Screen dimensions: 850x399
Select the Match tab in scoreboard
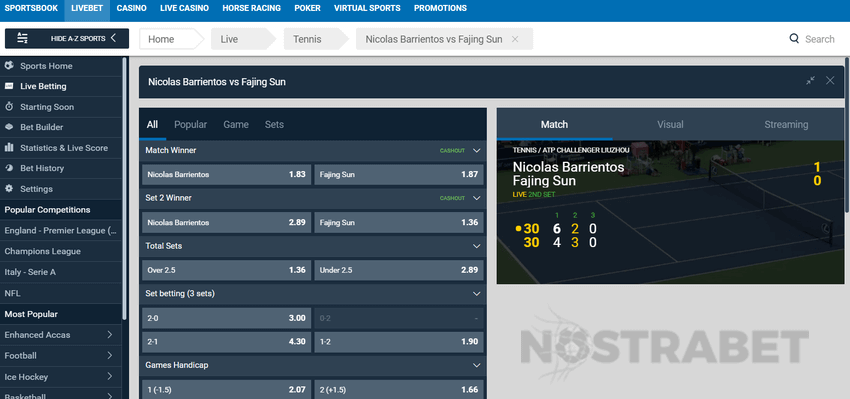coord(555,125)
